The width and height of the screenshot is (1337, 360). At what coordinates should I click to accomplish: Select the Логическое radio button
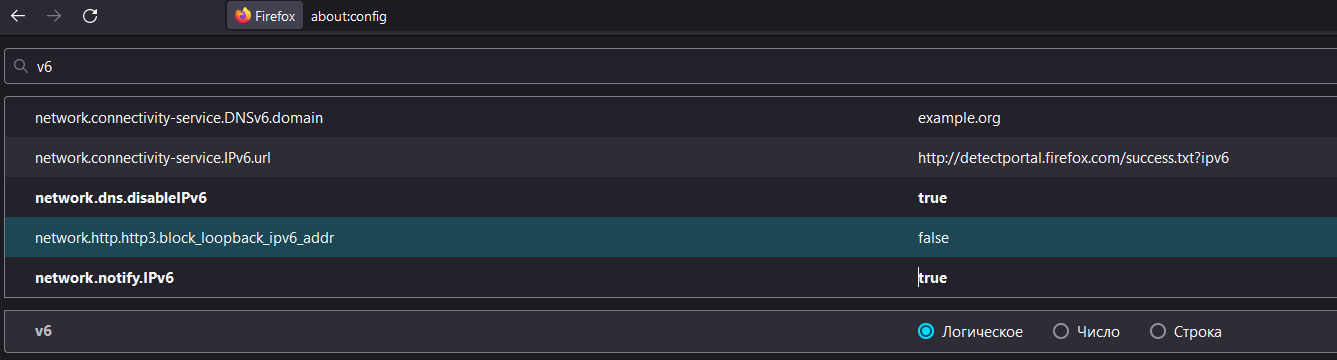coord(926,331)
